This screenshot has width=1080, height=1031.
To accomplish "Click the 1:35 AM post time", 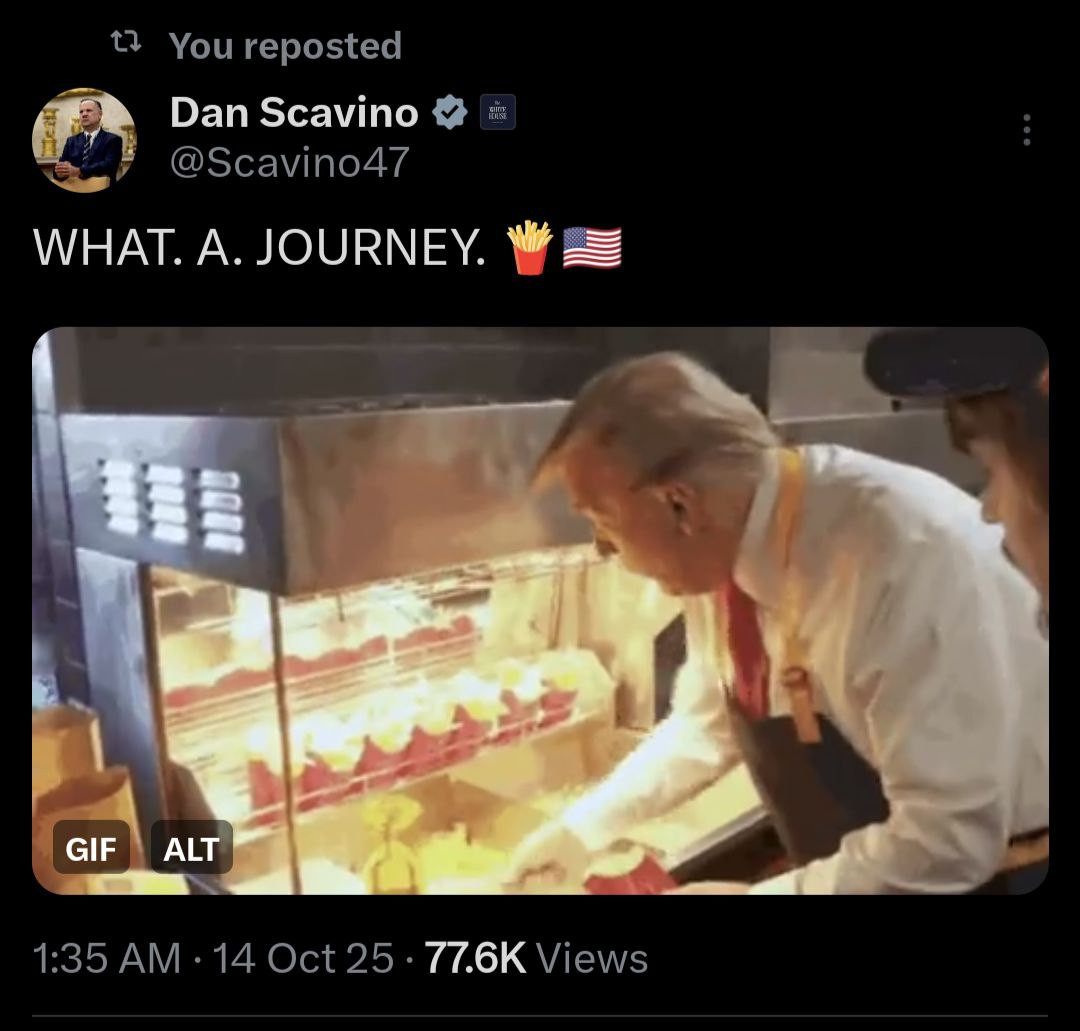I will coord(107,958).
